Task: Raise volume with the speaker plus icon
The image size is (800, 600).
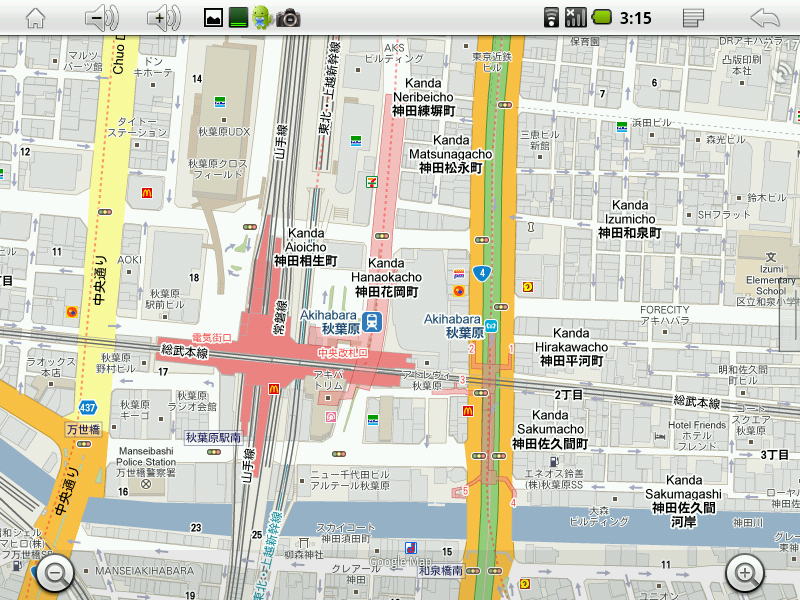Action: click(x=164, y=18)
